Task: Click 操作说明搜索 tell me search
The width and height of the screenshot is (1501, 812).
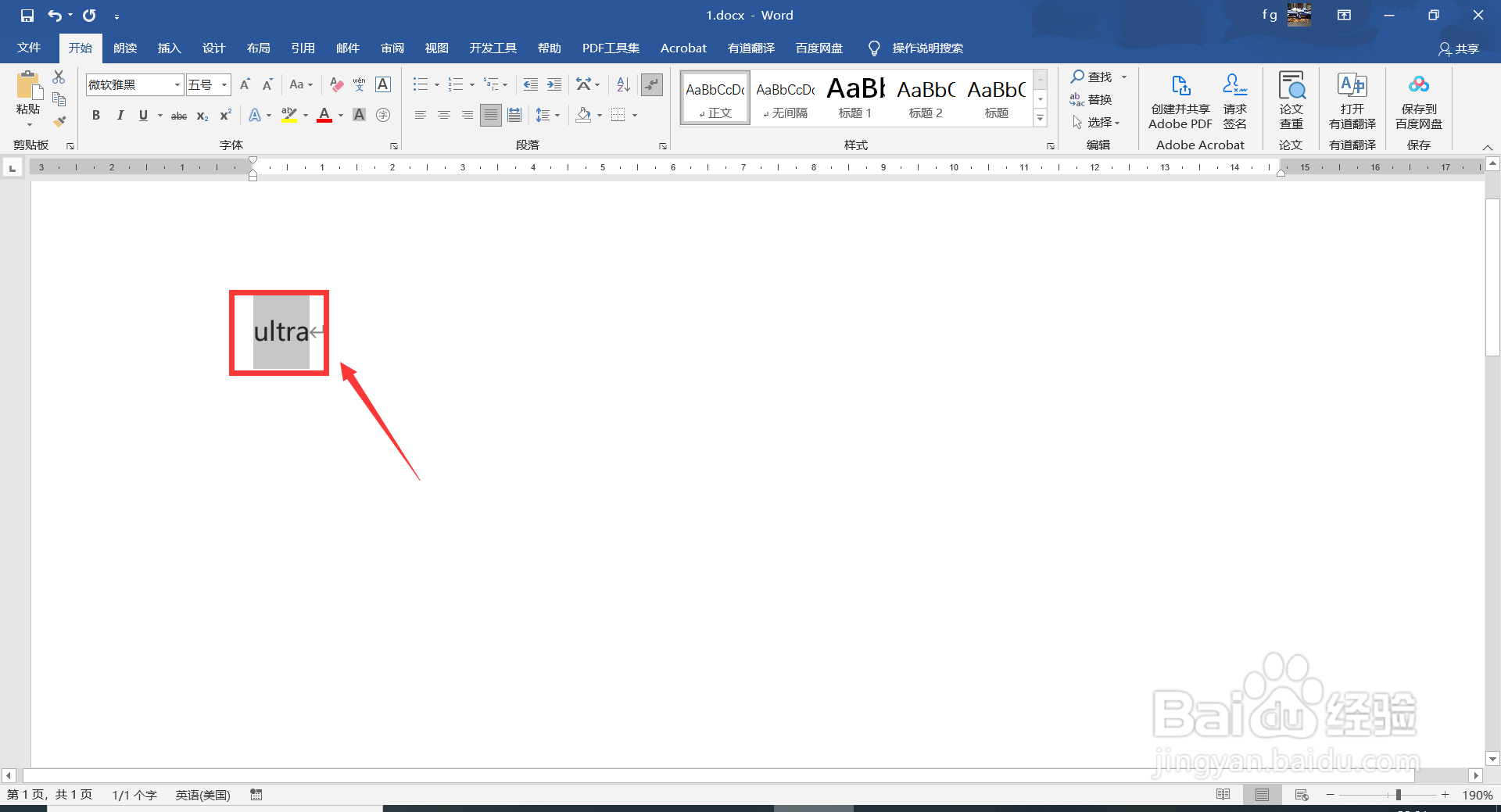Action: (927, 48)
